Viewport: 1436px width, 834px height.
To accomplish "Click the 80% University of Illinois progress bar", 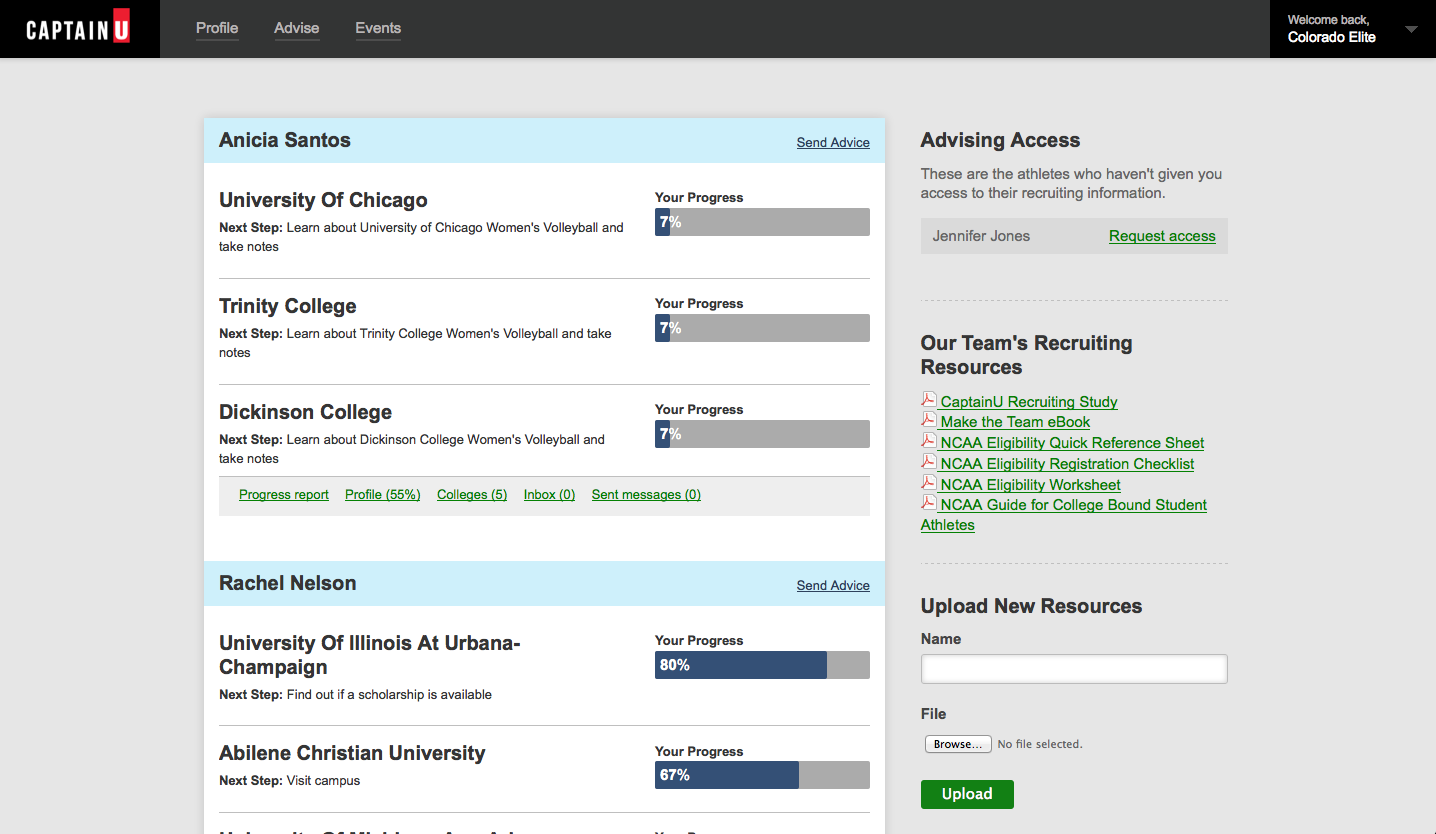I will coord(762,665).
